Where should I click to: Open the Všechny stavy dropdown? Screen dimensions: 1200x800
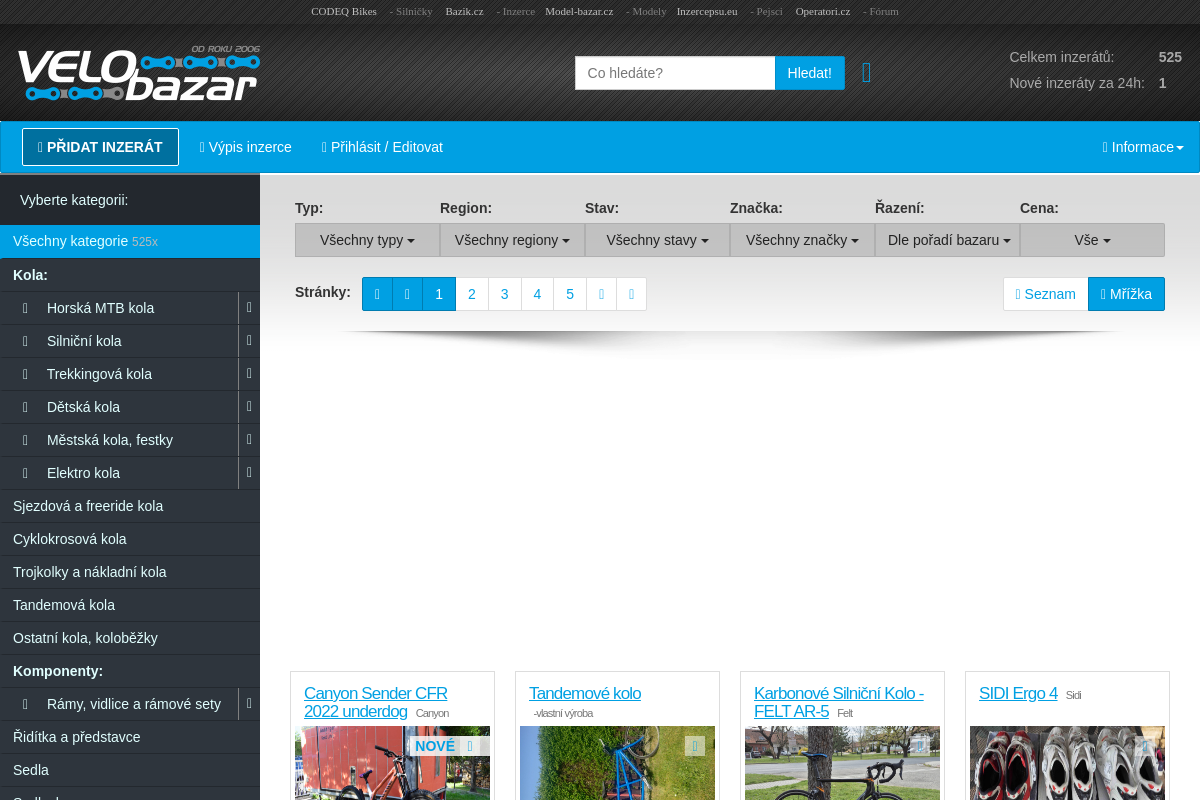coord(657,240)
